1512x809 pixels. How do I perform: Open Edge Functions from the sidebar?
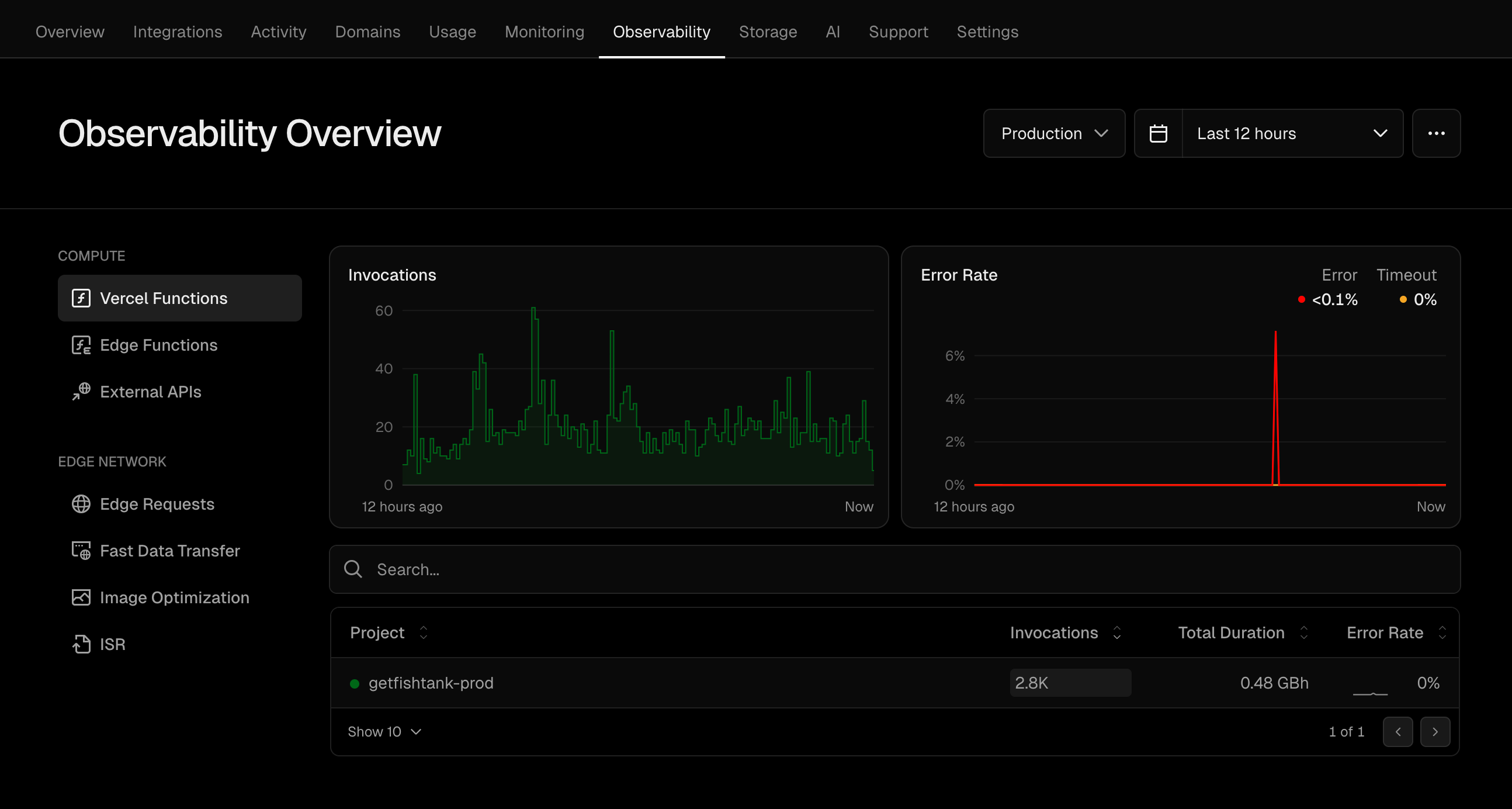click(x=158, y=345)
